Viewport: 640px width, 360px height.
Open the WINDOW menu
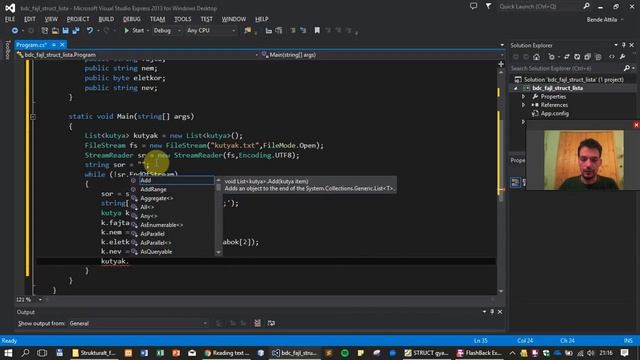234,19
